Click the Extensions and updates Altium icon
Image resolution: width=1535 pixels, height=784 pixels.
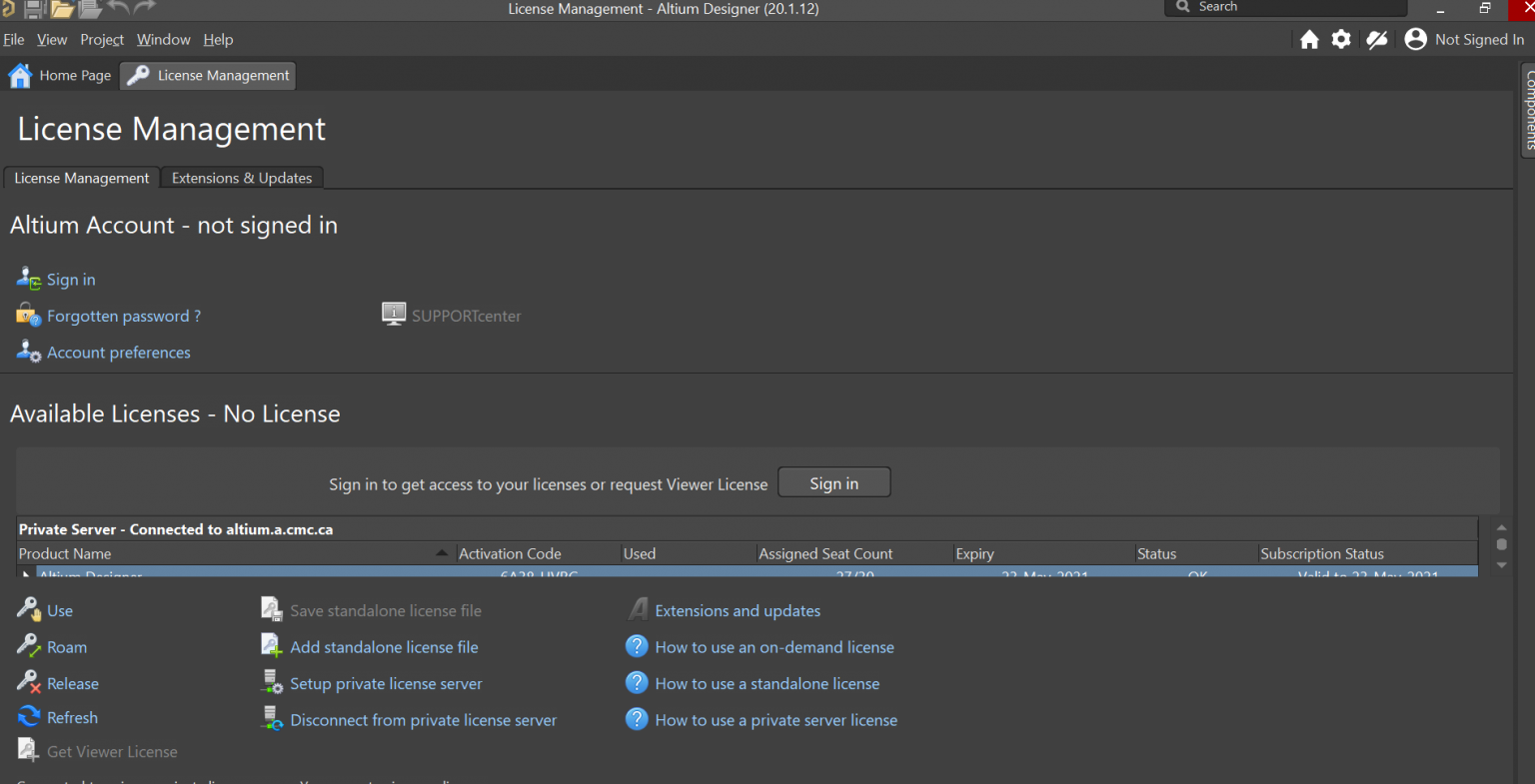click(x=638, y=609)
